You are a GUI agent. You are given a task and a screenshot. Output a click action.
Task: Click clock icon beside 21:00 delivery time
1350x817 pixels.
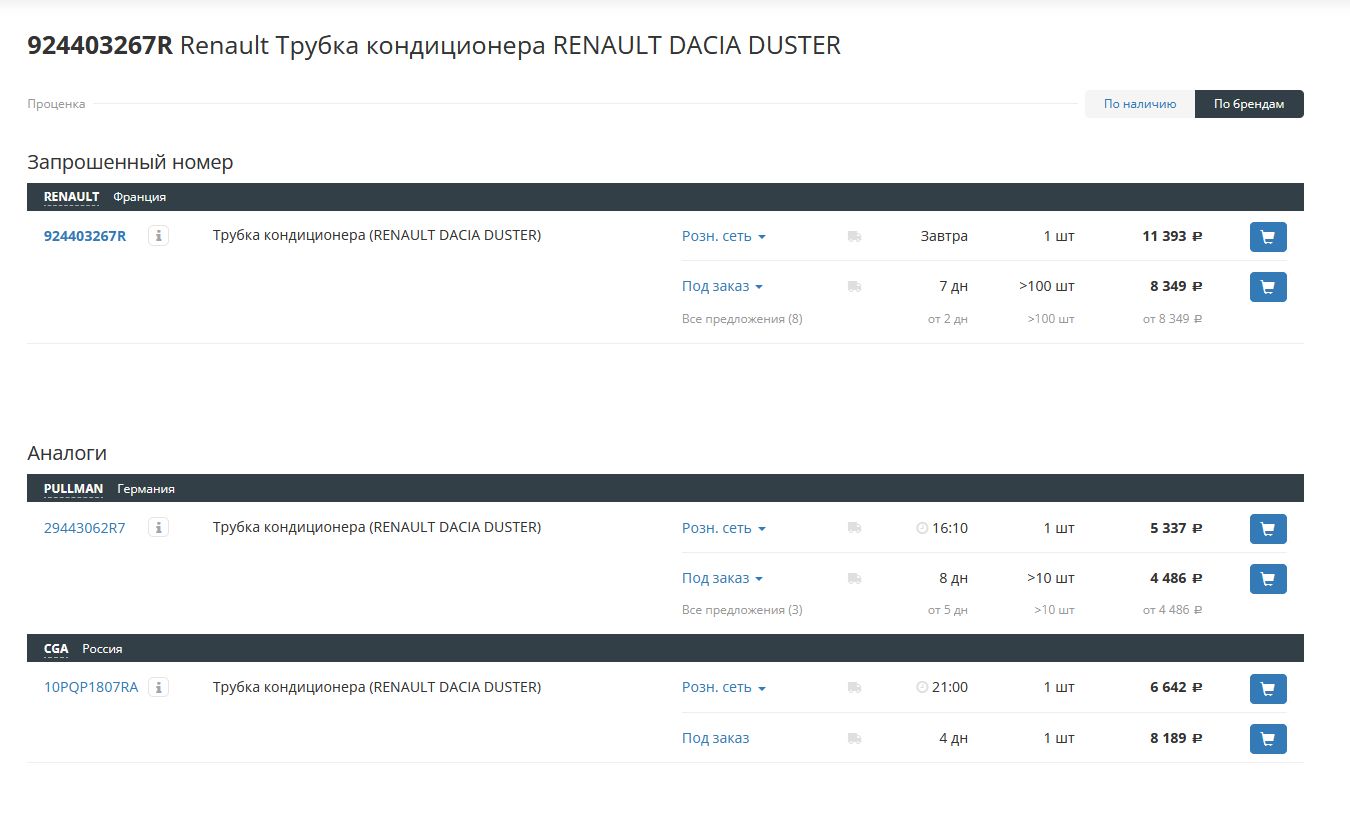[922, 688]
